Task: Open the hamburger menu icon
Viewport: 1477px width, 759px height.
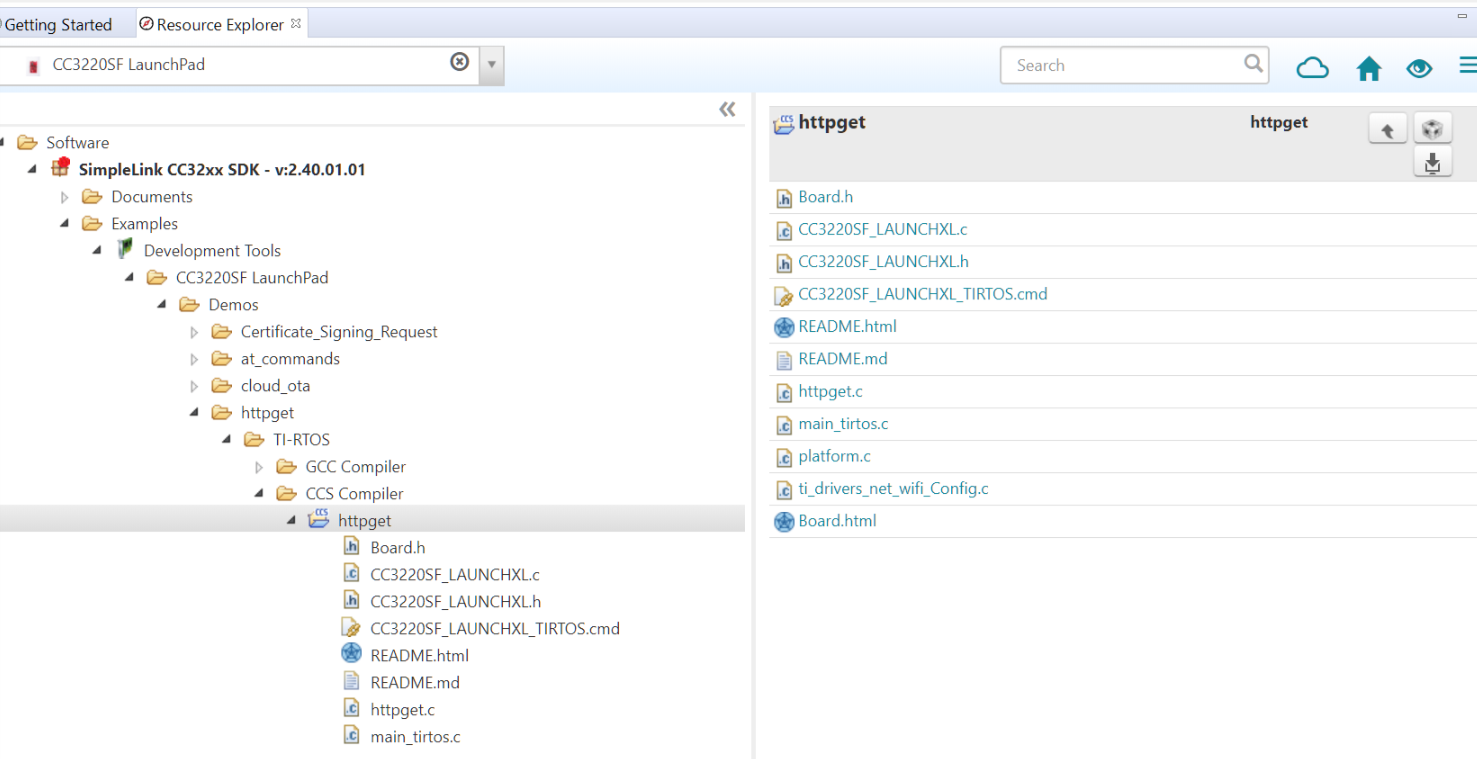Action: pyautogui.click(x=1468, y=66)
